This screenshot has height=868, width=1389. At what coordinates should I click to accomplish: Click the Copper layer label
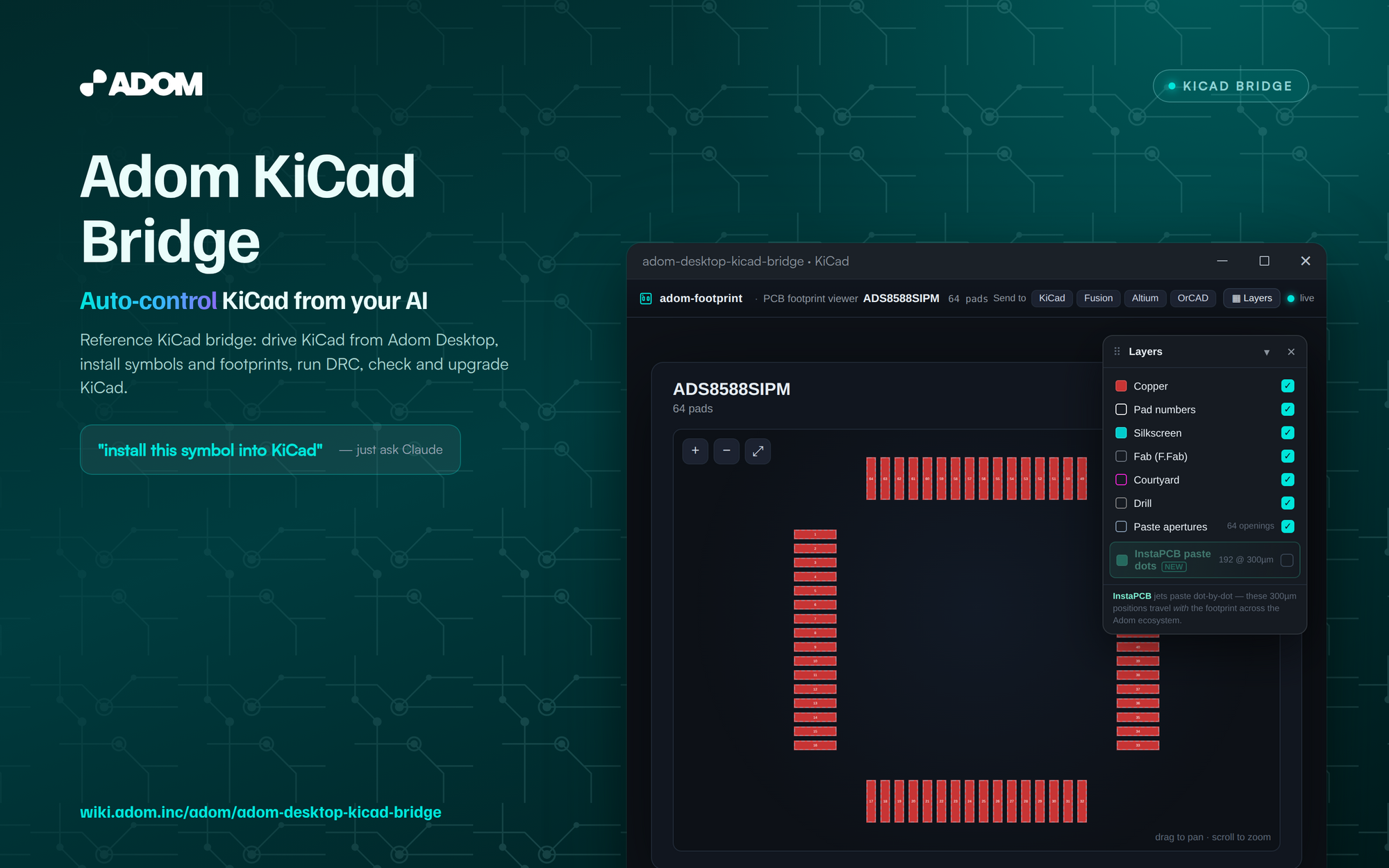coord(1151,386)
